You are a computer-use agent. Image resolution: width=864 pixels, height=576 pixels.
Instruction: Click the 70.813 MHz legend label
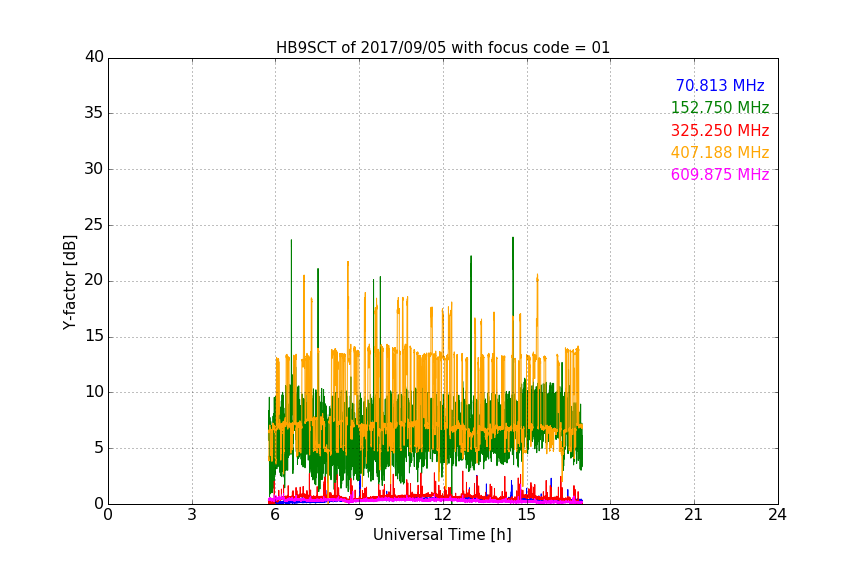pos(720,85)
